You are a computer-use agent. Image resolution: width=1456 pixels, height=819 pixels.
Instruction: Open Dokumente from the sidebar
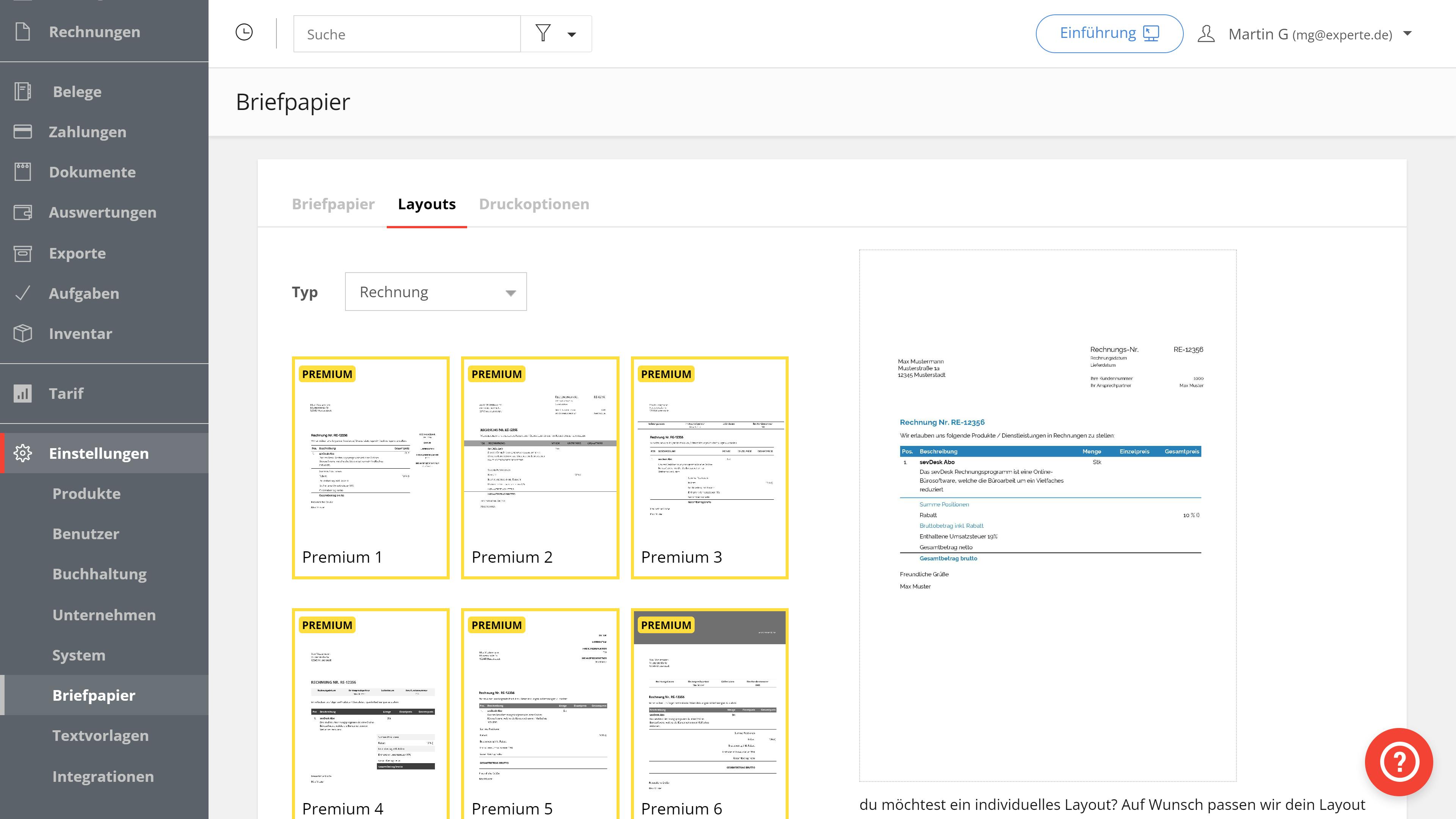92,172
